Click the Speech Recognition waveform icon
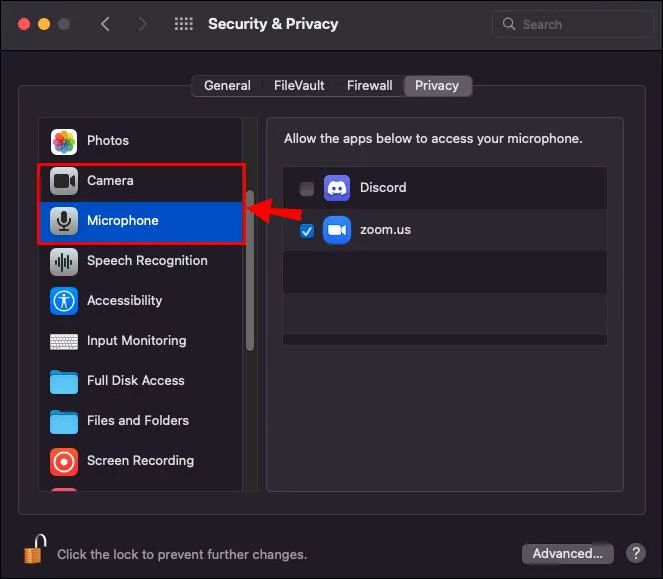This screenshot has height=579, width=663. click(65, 261)
